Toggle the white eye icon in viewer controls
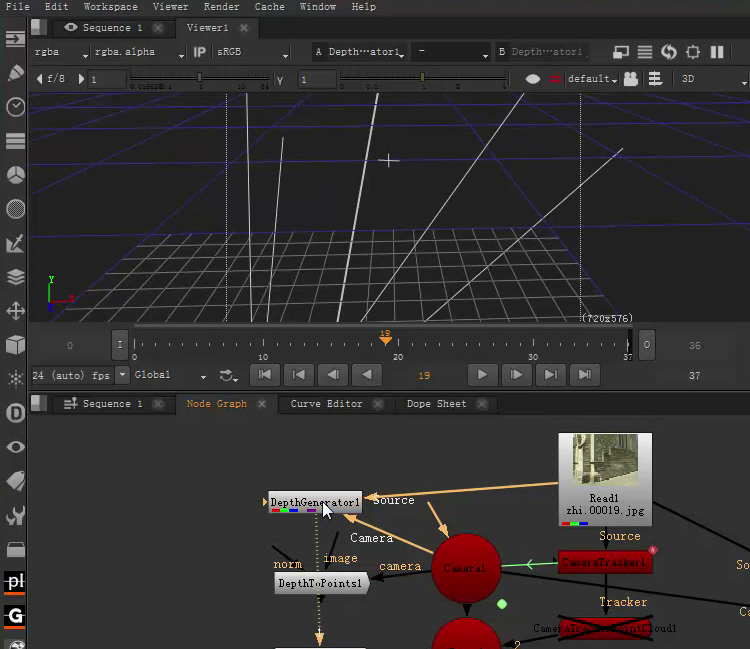Screen dimensions: 750x649 [533, 79]
